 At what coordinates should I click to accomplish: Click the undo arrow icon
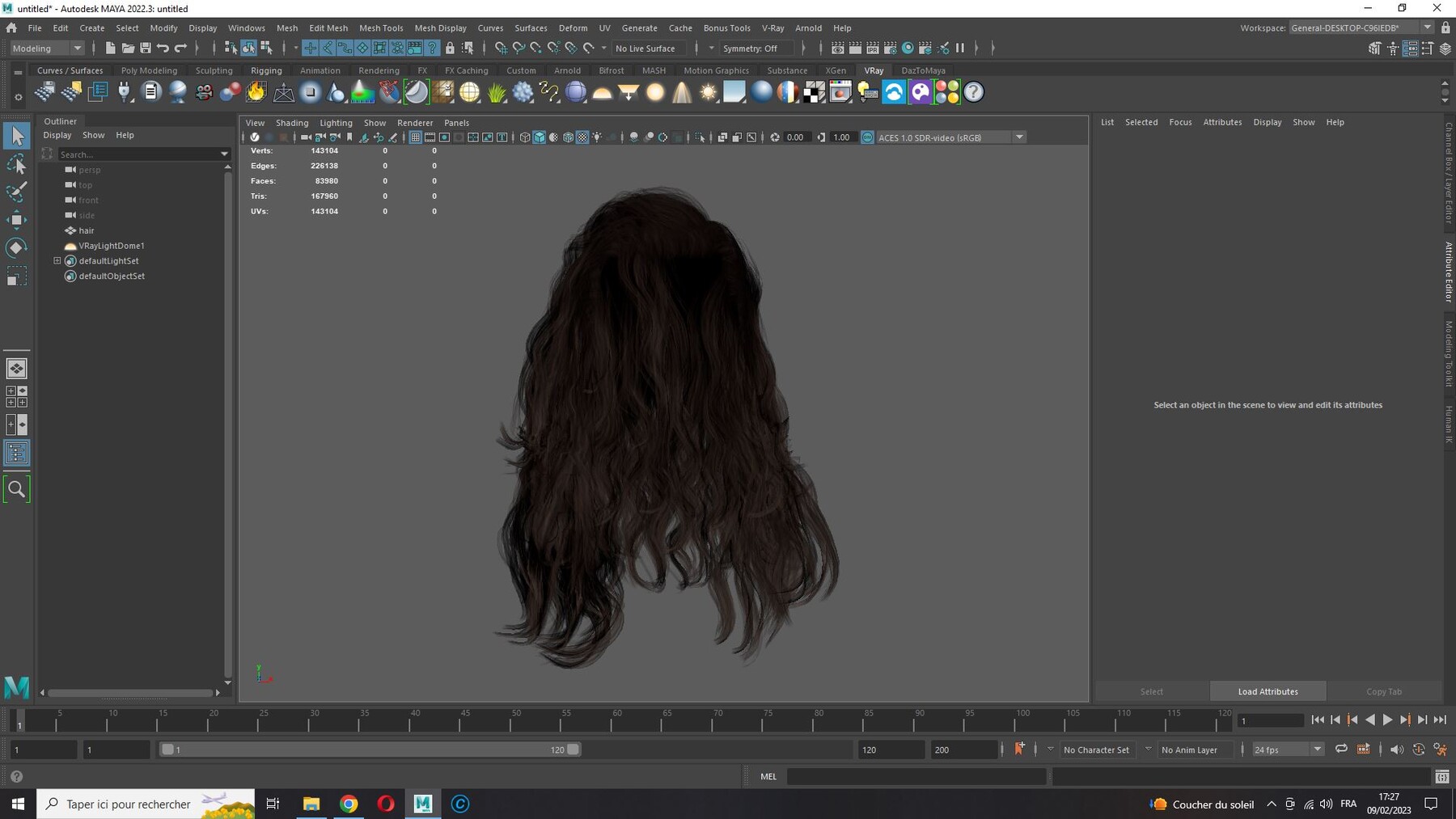[163, 49]
